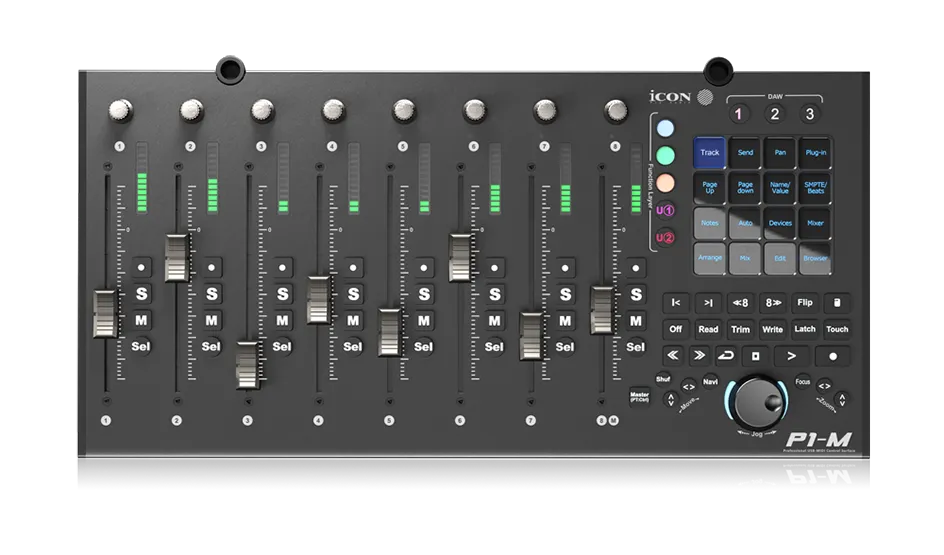This screenshot has width=944, height=555.
Task: Mute channel 7 with its M button
Action: pos(565,321)
